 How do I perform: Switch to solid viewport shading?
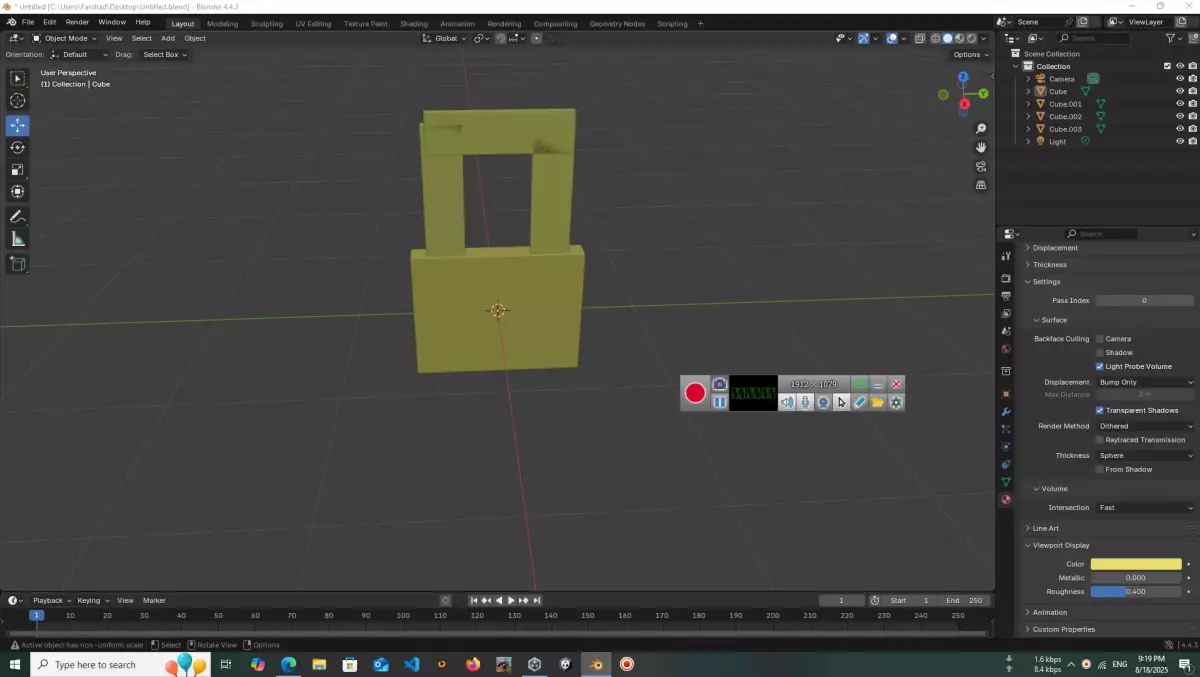[x=947, y=38]
